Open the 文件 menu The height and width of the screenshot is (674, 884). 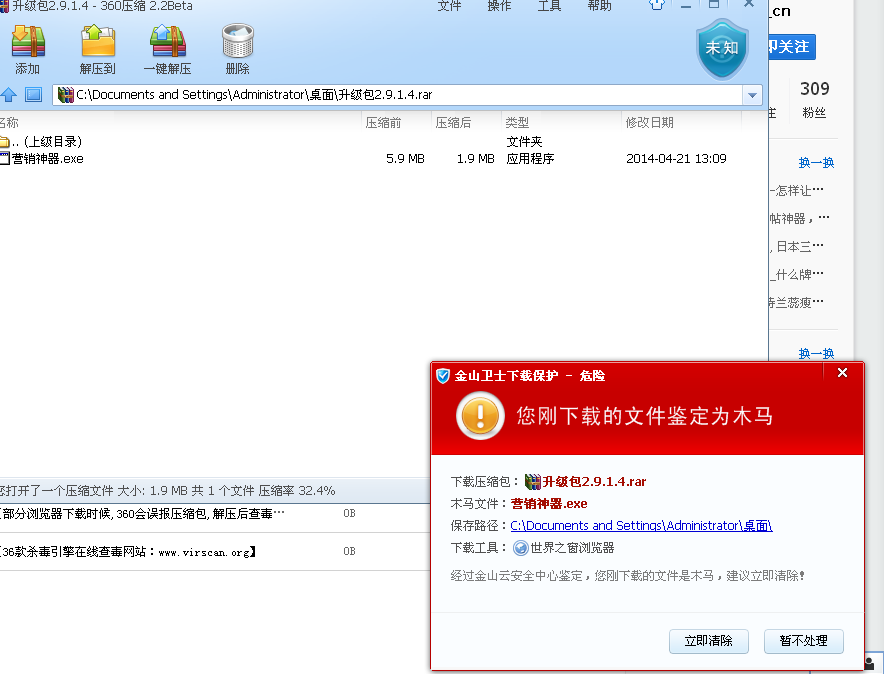tap(451, 5)
